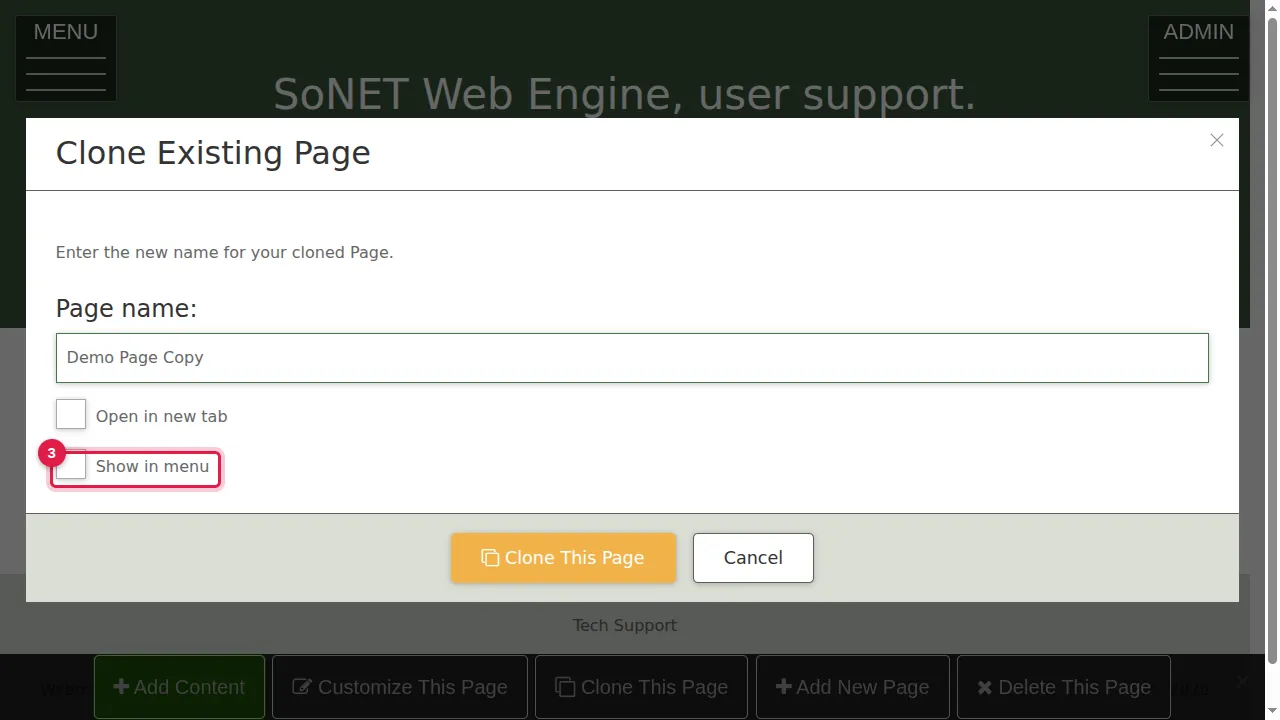This screenshot has height=720, width=1280.
Task: Choose Customize This Page in the bottom toolbar
Action: (400, 687)
